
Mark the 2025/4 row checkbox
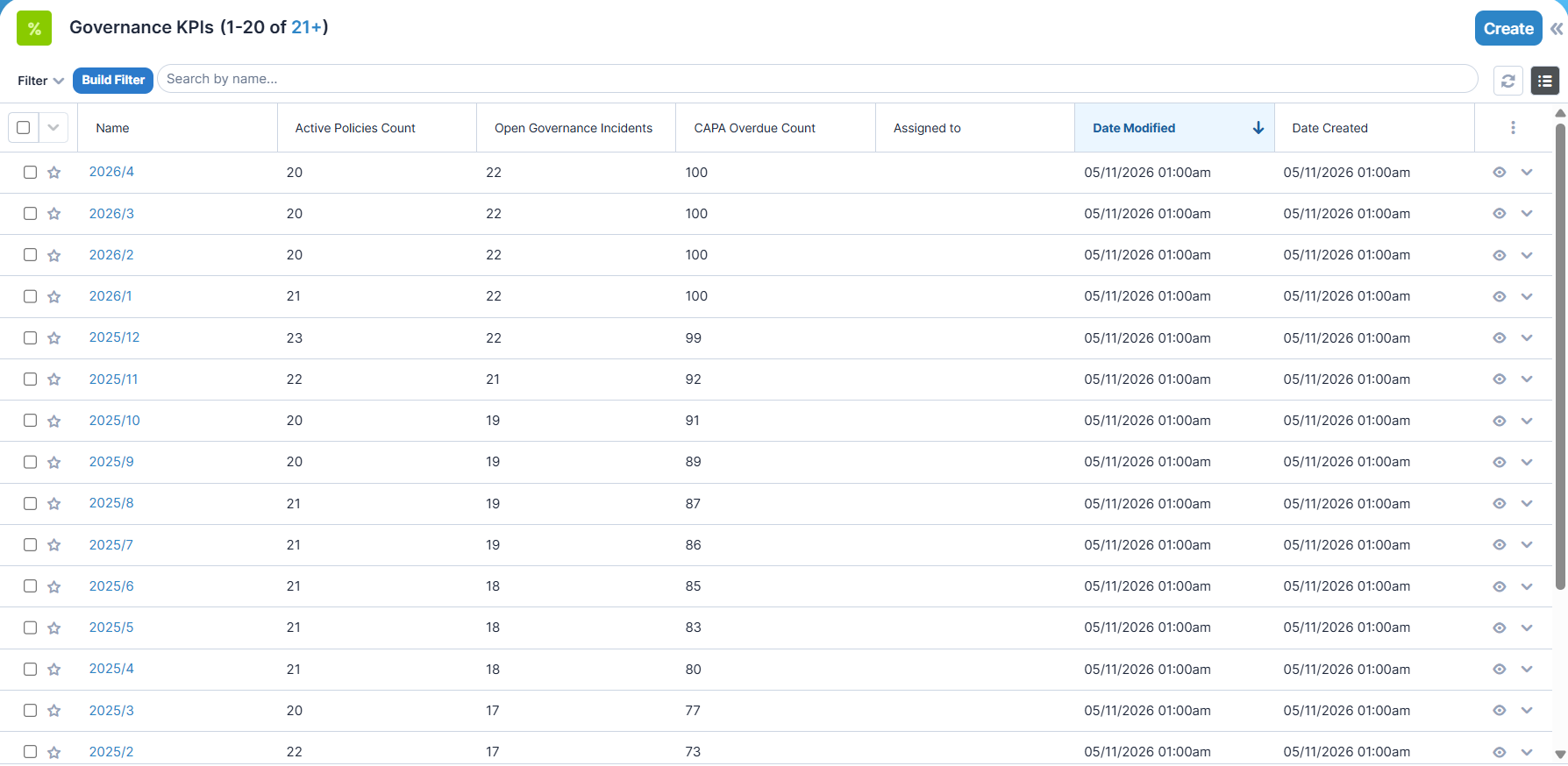tap(30, 669)
